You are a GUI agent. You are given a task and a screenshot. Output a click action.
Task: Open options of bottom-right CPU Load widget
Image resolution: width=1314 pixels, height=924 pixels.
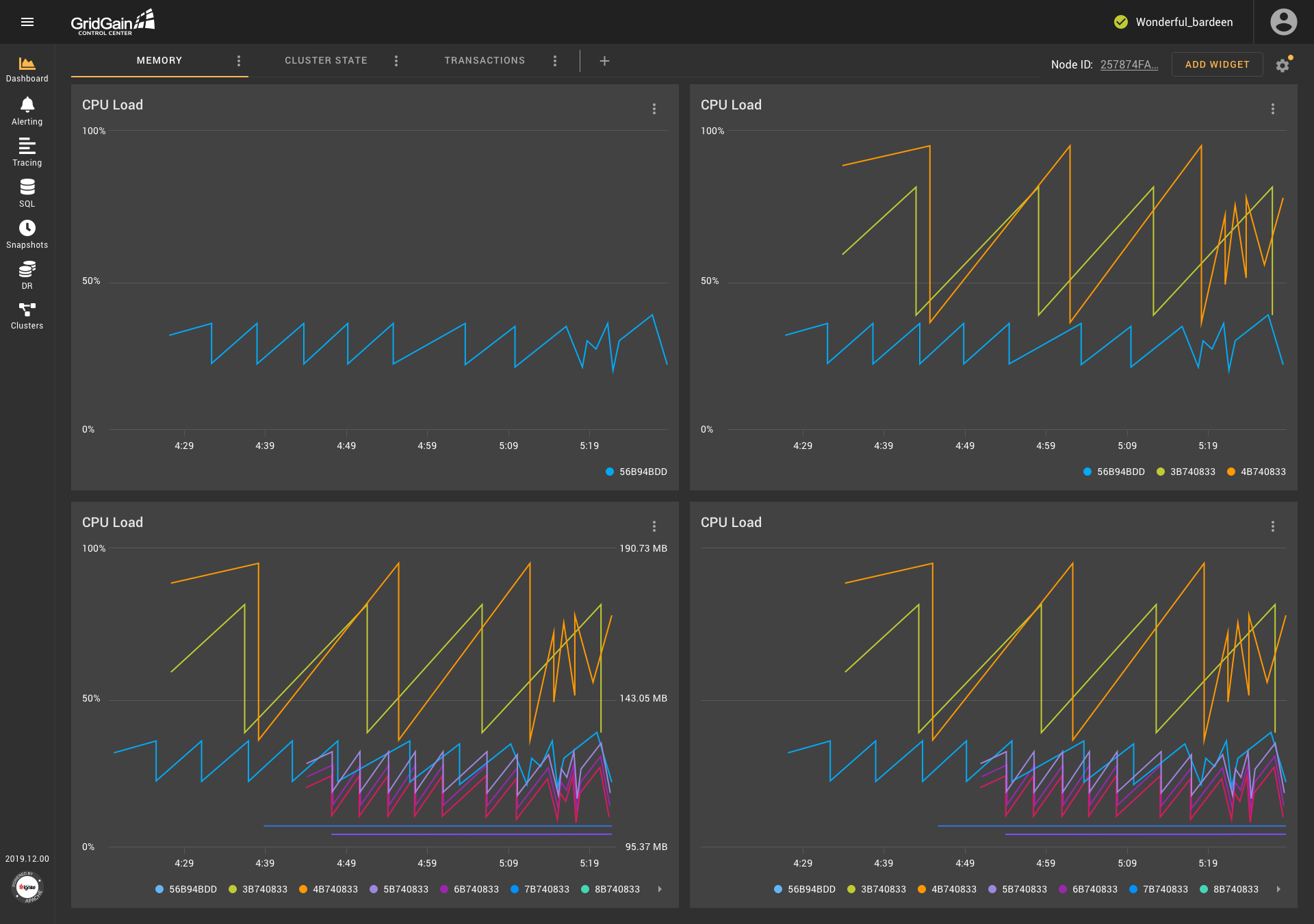click(1273, 526)
